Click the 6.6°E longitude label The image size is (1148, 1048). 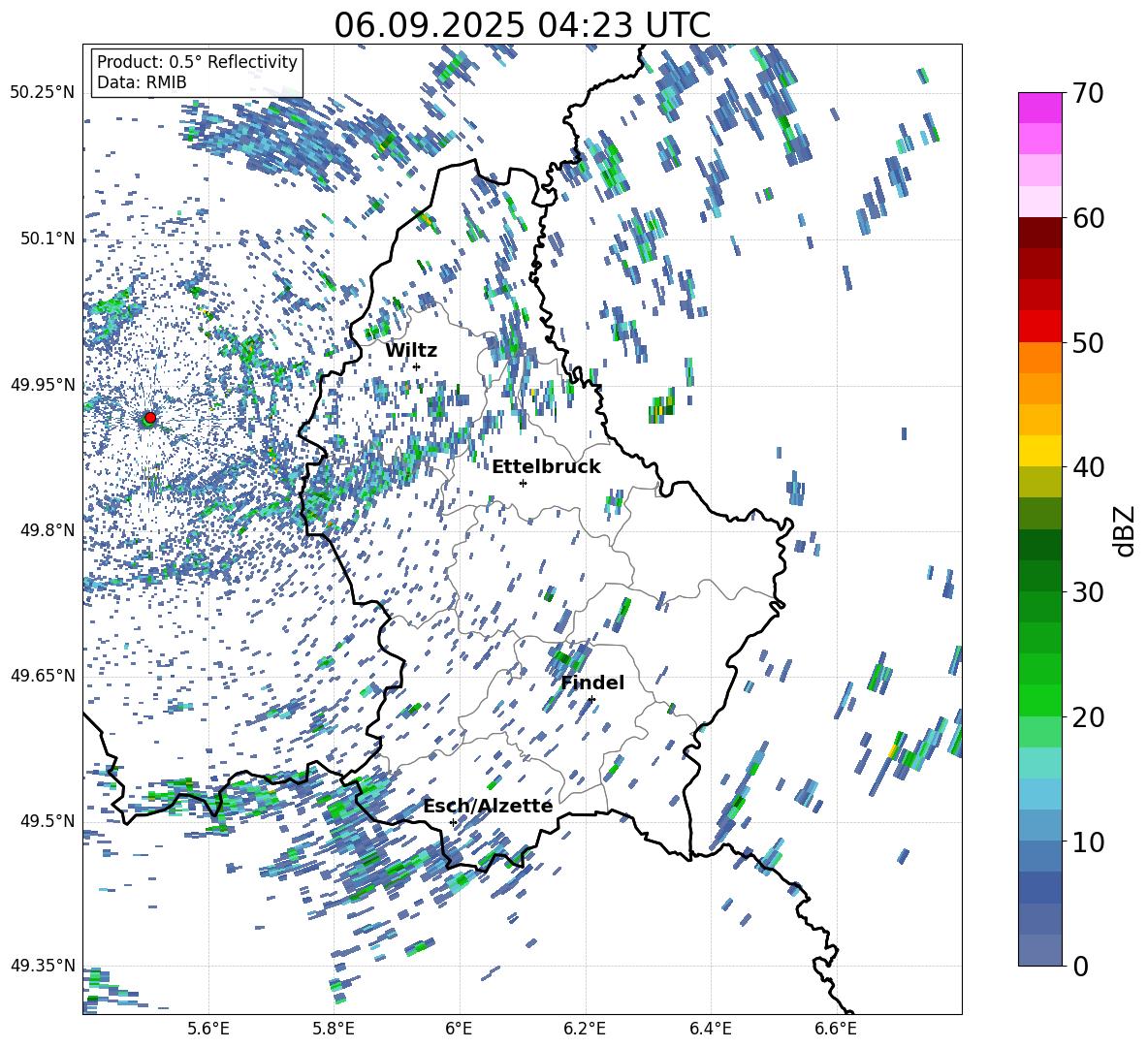(836, 1029)
